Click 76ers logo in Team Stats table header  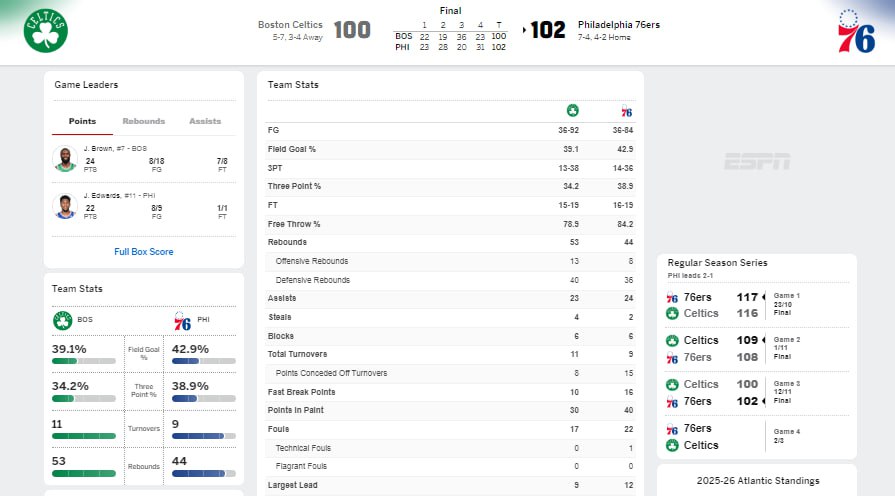tap(626, 110)
